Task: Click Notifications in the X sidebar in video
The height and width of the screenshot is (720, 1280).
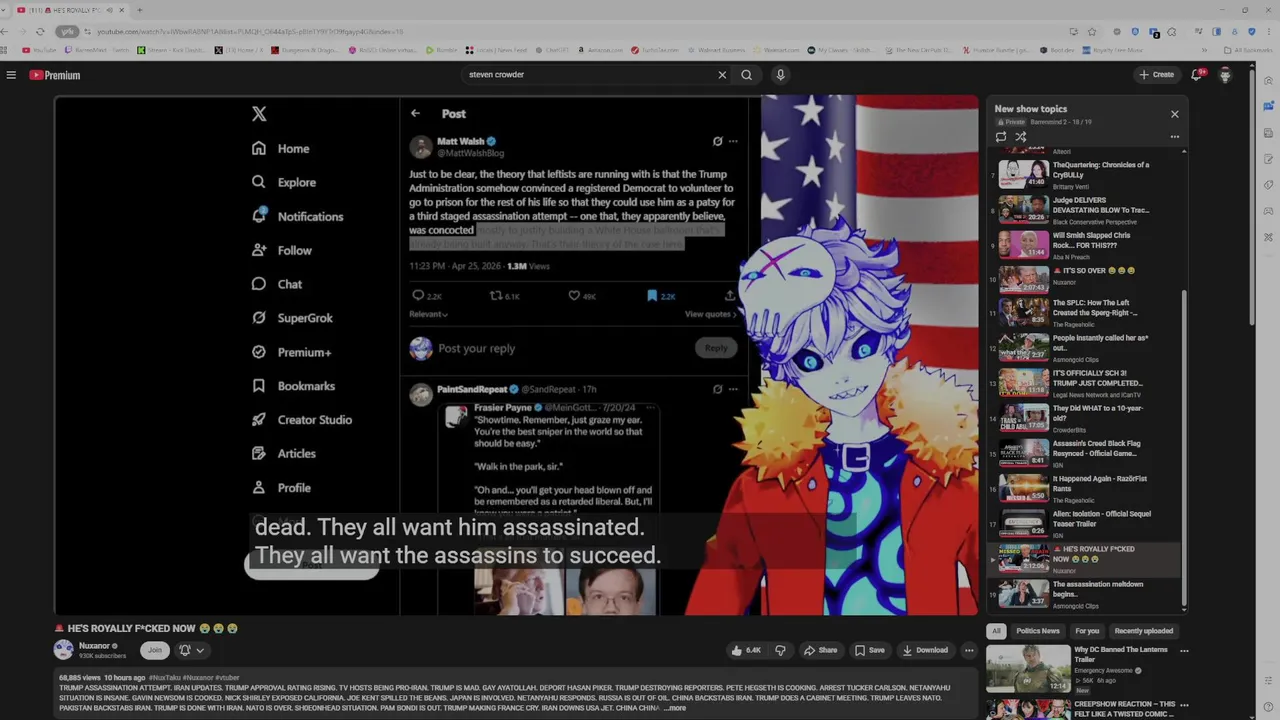Action: (x=297, y=217)
